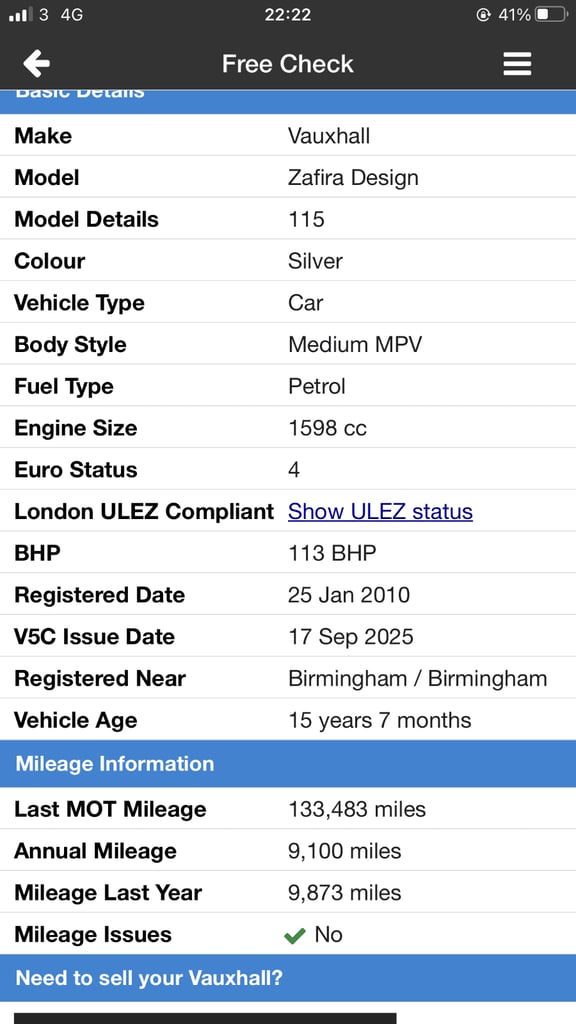Select the Make row showing Vauxhall
This screenshot has width=576, height=1024.
pos(288,135)
